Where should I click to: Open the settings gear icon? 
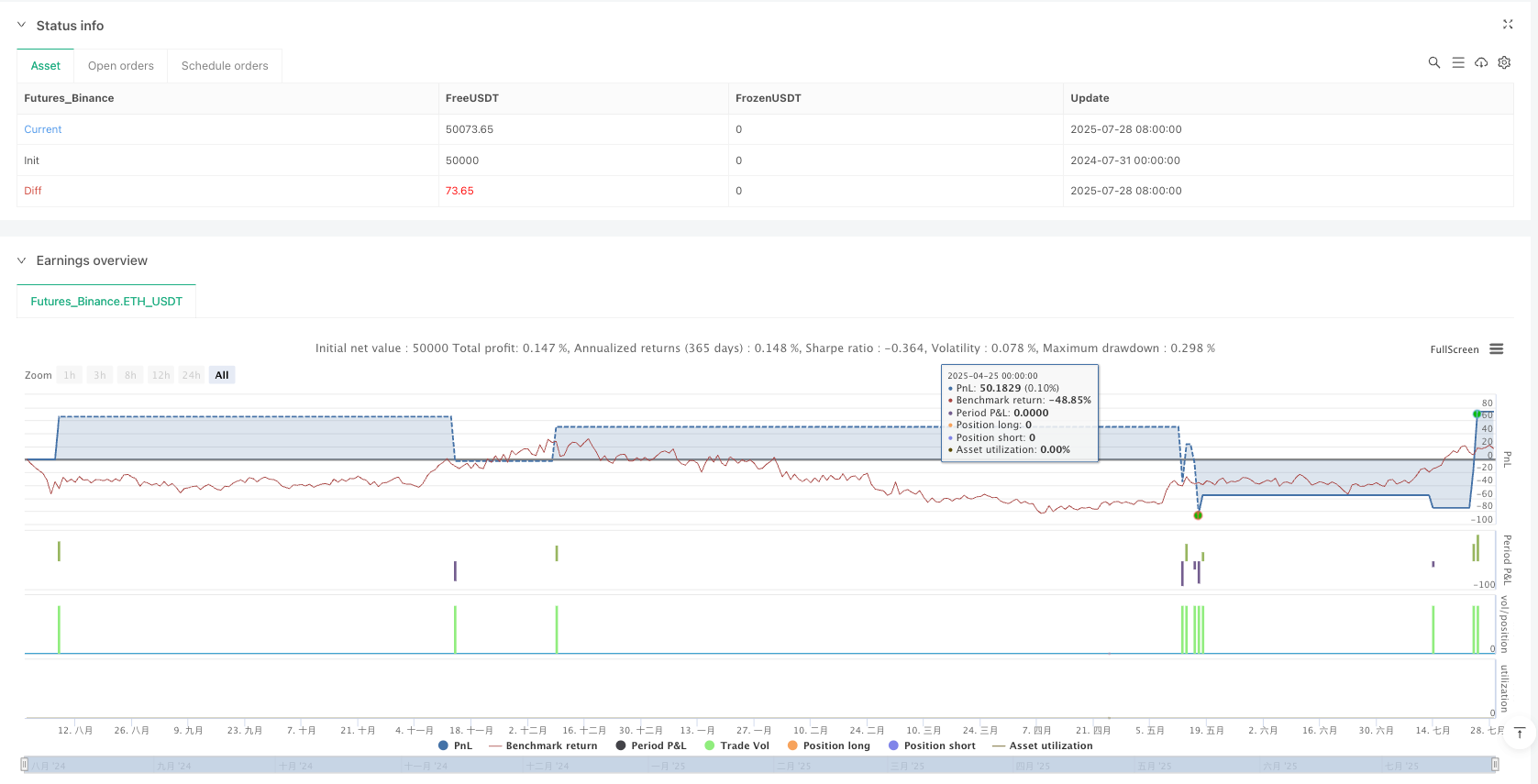[x=1504, y=62]
